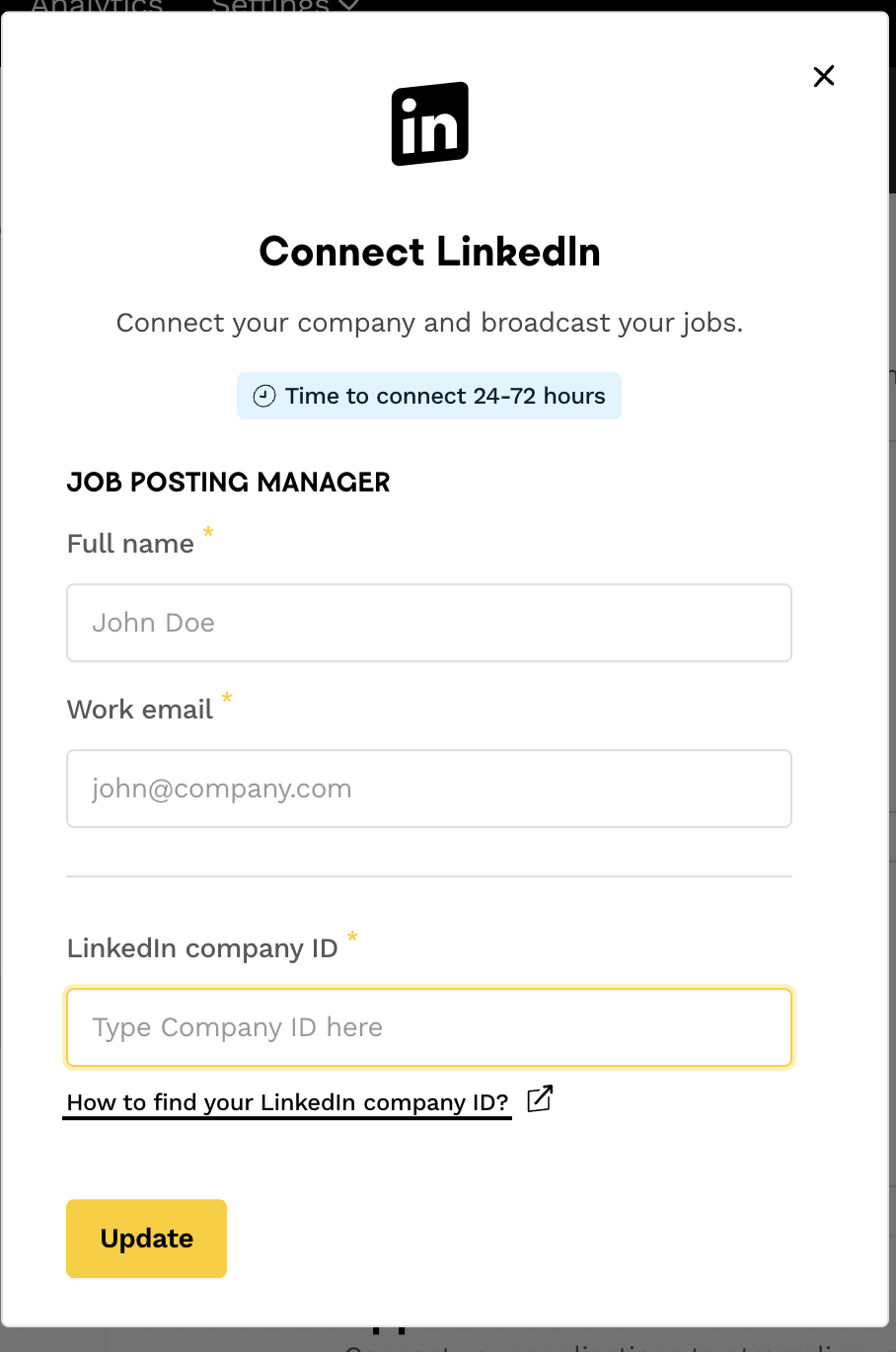Click the LinkedIn logo icon
Image resolution: width=896 pixels, height=1352 pixels.
pos(430,124)
